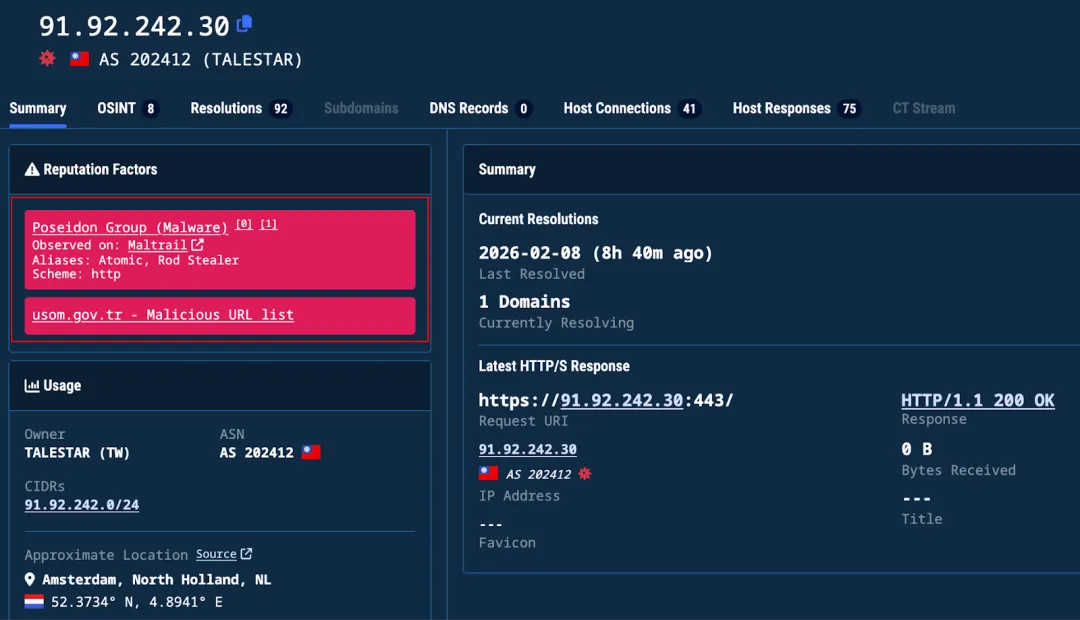Screen dimensions: 1080x620
Task: Open the Resolutions tab
Action: click(227, 108)
